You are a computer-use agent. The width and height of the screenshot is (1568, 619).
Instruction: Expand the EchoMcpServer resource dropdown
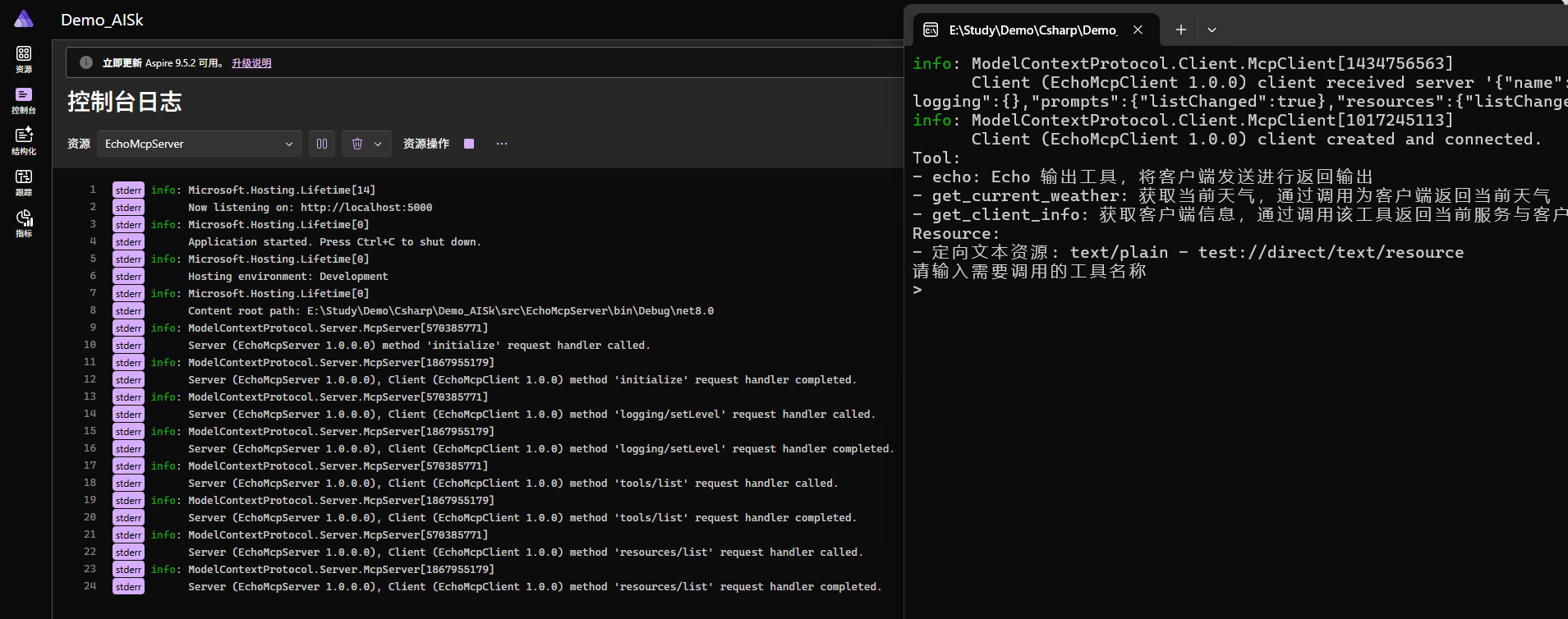(199, 144)
